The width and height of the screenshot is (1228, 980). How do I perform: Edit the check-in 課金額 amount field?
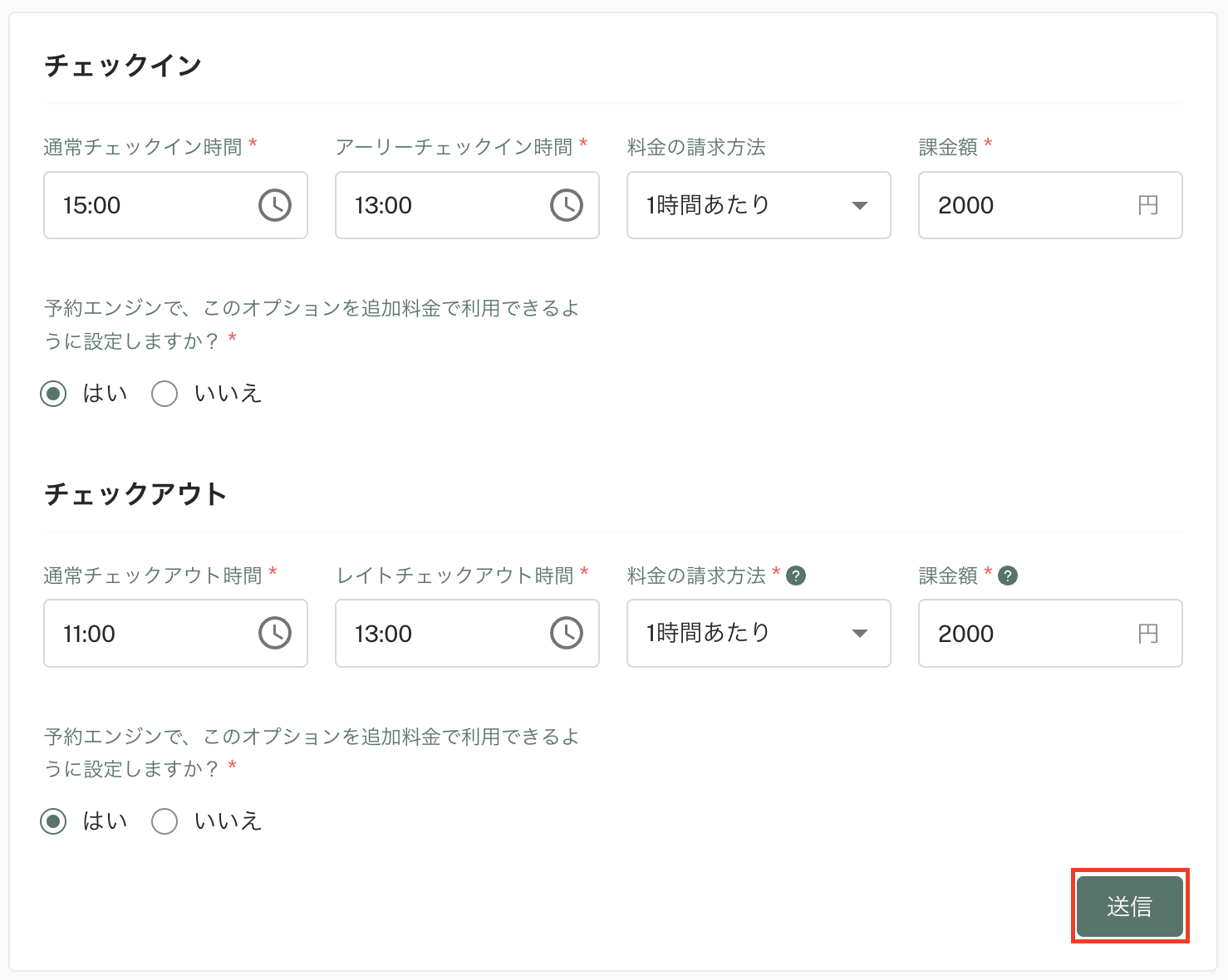[x=1050, y=205]
